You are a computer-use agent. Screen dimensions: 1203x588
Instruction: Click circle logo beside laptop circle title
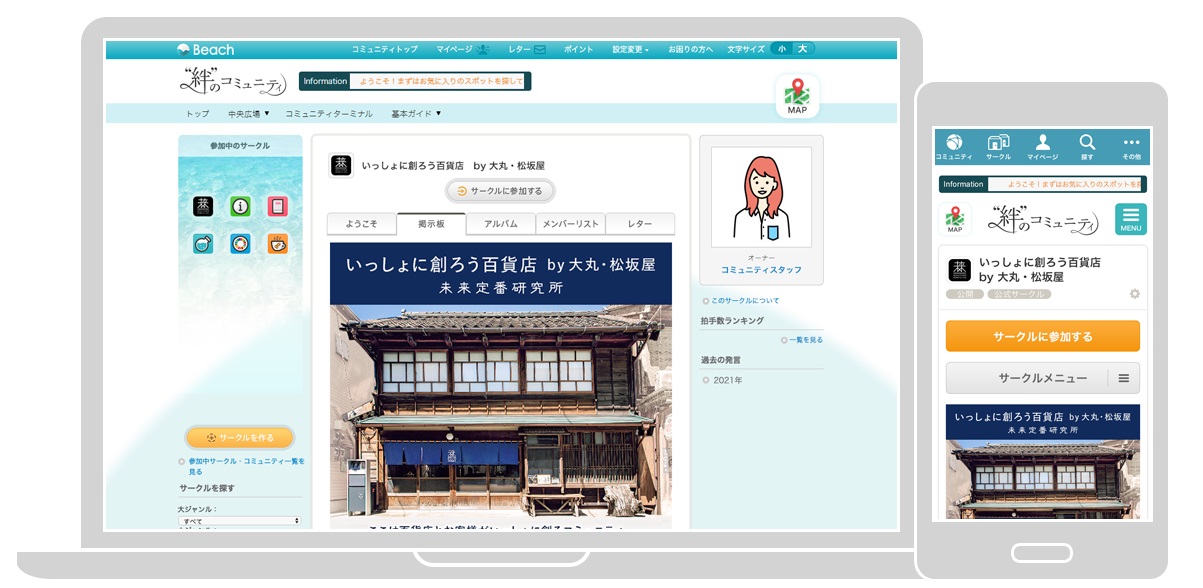point(341,165)
